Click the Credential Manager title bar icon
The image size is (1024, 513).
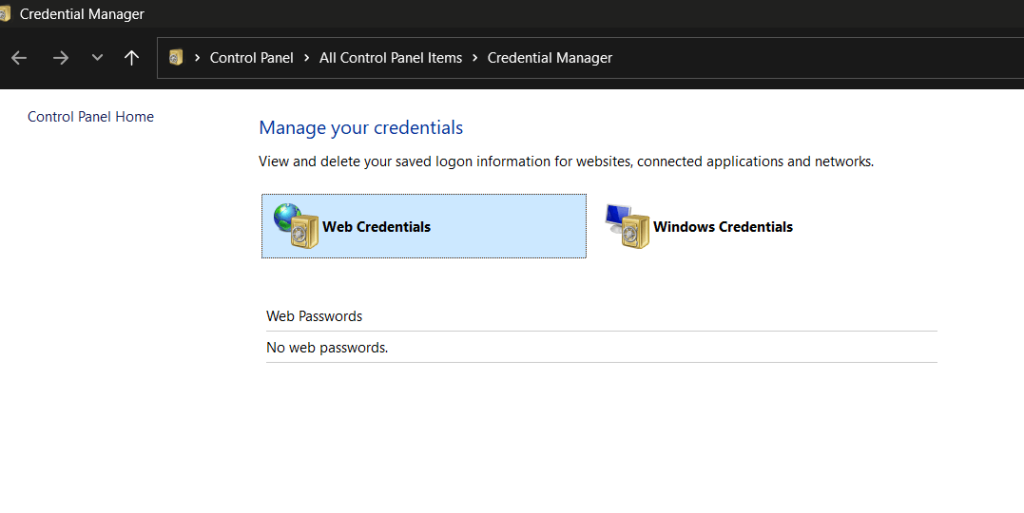(x=5, y=14)
